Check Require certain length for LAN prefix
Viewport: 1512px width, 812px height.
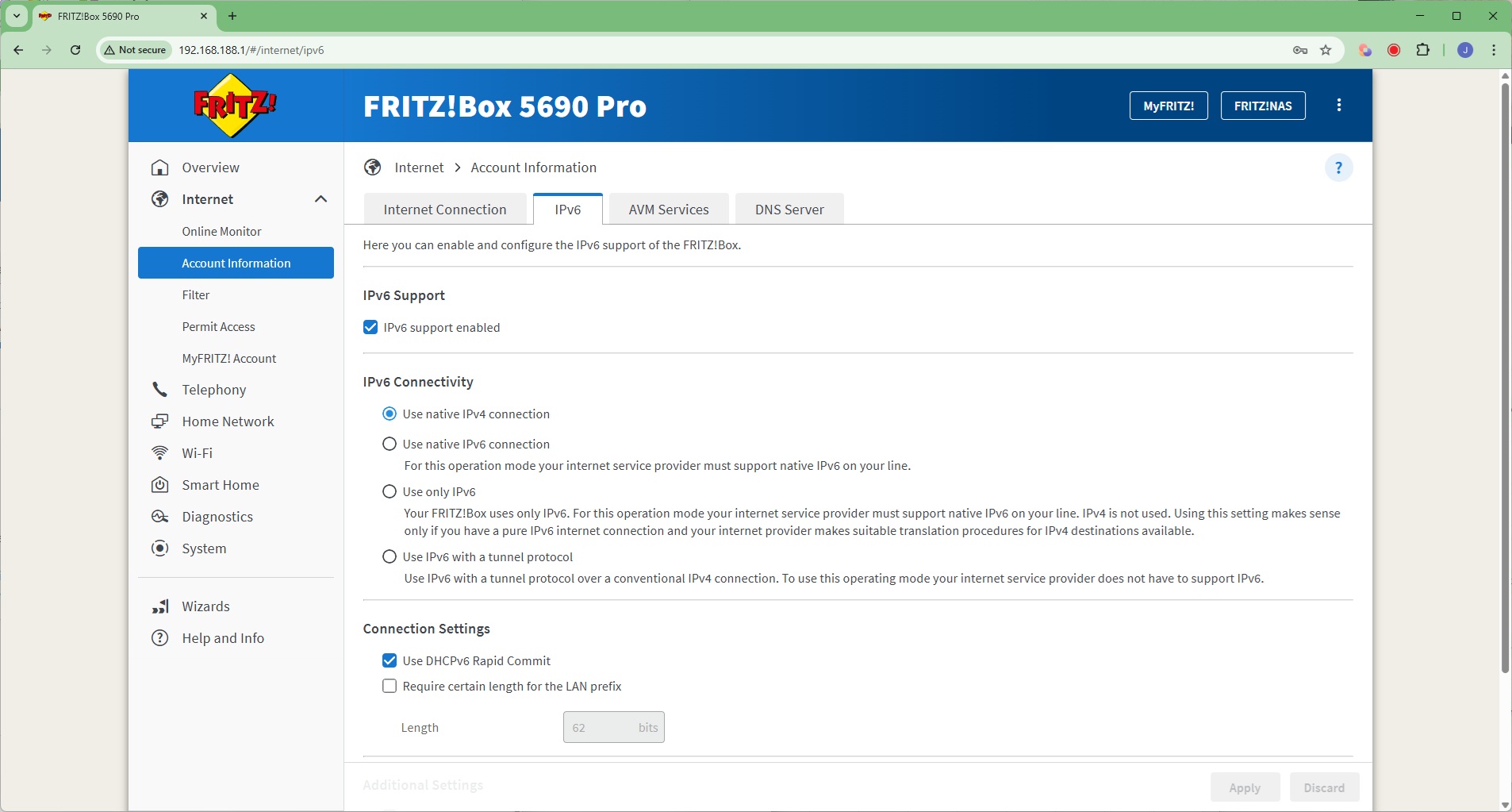pos(390,686)
